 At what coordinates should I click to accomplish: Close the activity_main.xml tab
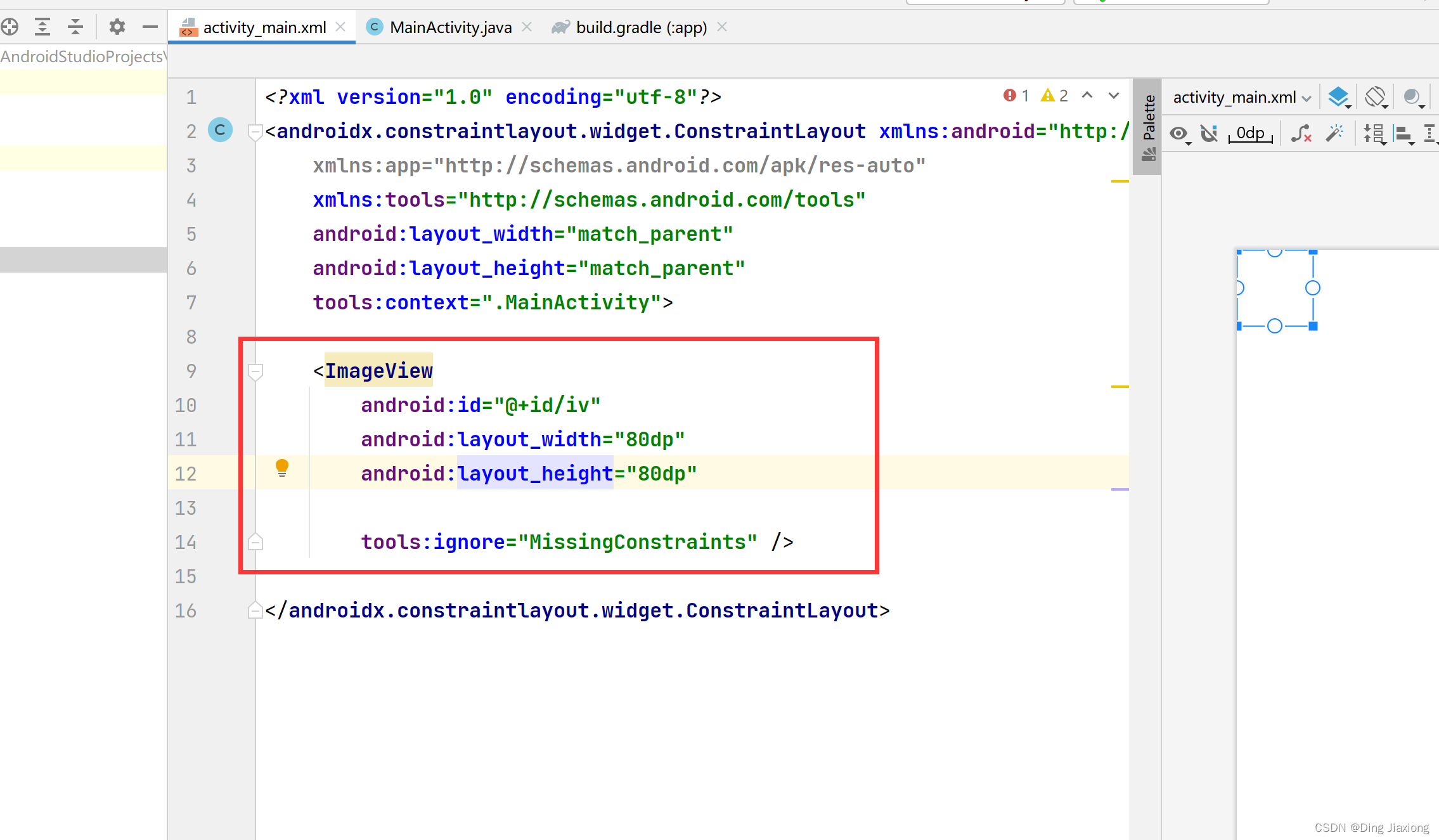pos(340,27)
